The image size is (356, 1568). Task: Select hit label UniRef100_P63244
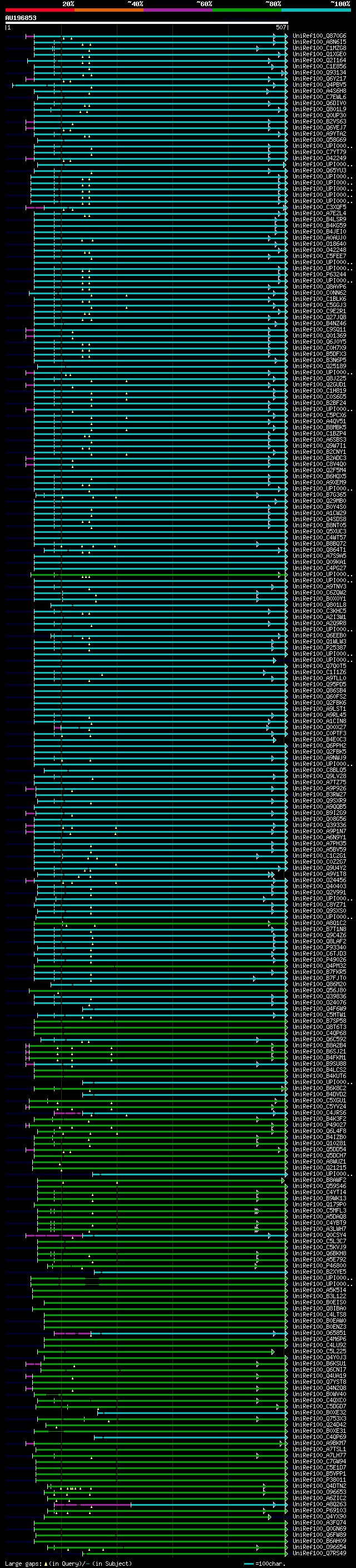[x=319, y=275]
